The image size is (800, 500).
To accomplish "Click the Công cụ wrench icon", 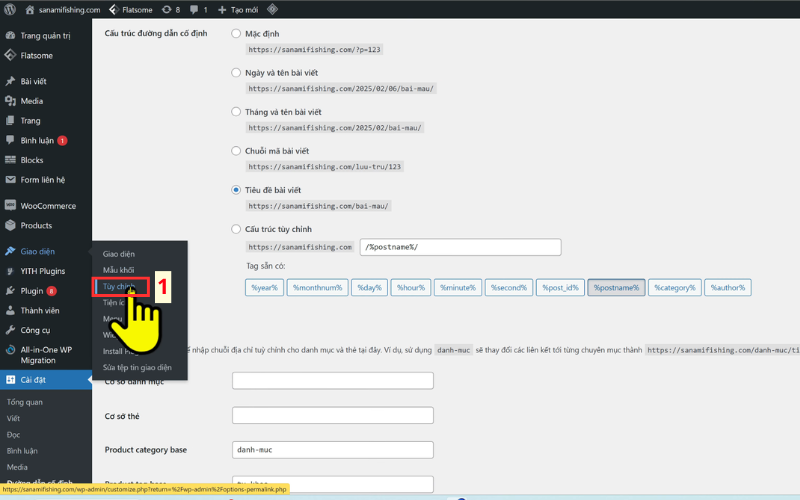I will pos(10,330).
